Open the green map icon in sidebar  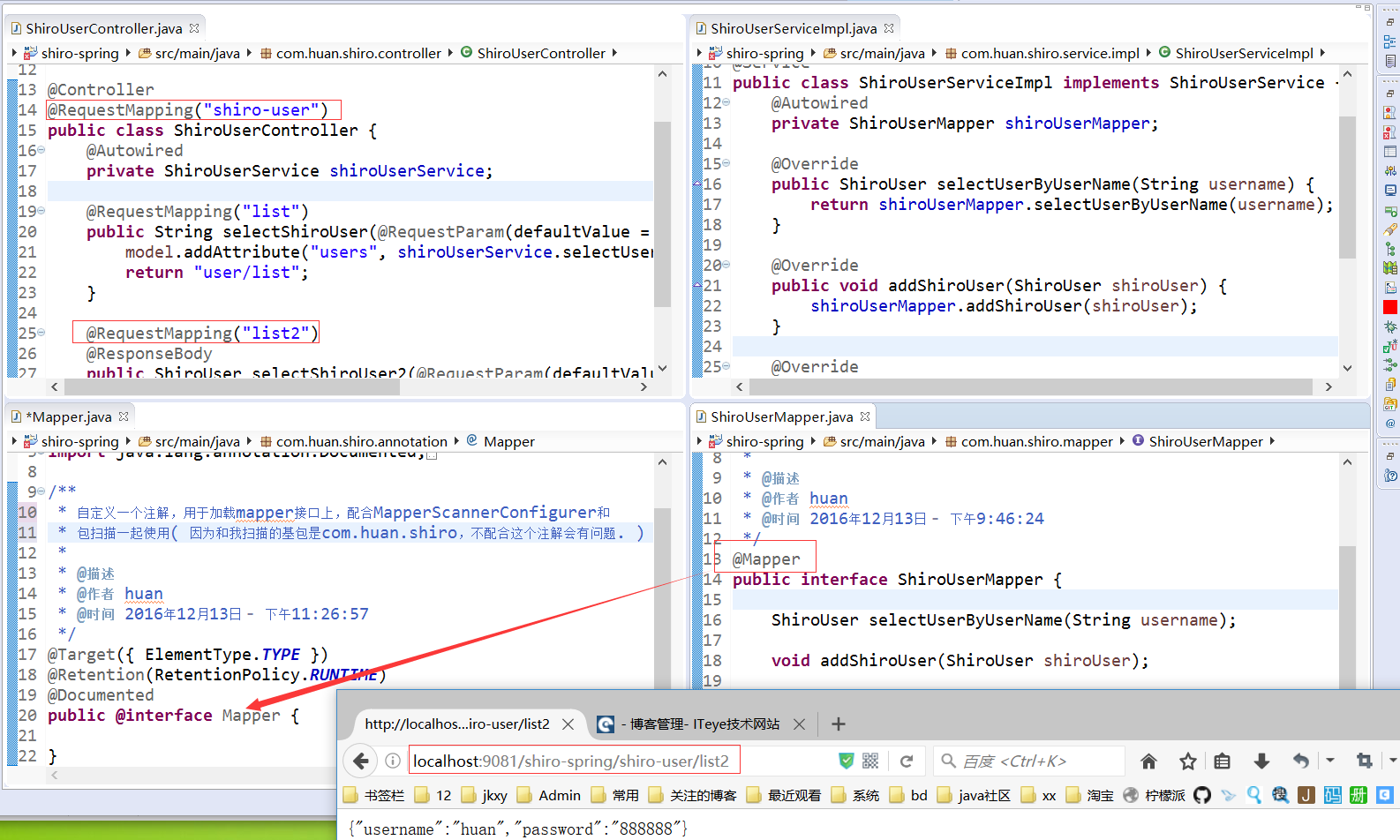point(1390,268)
